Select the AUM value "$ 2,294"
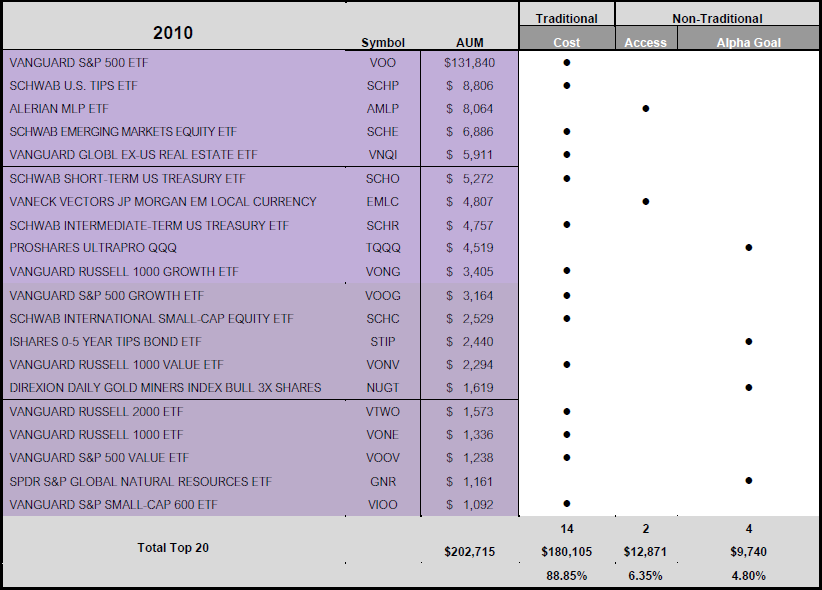The height and width of the screenshot is (590, 822). 470,365
